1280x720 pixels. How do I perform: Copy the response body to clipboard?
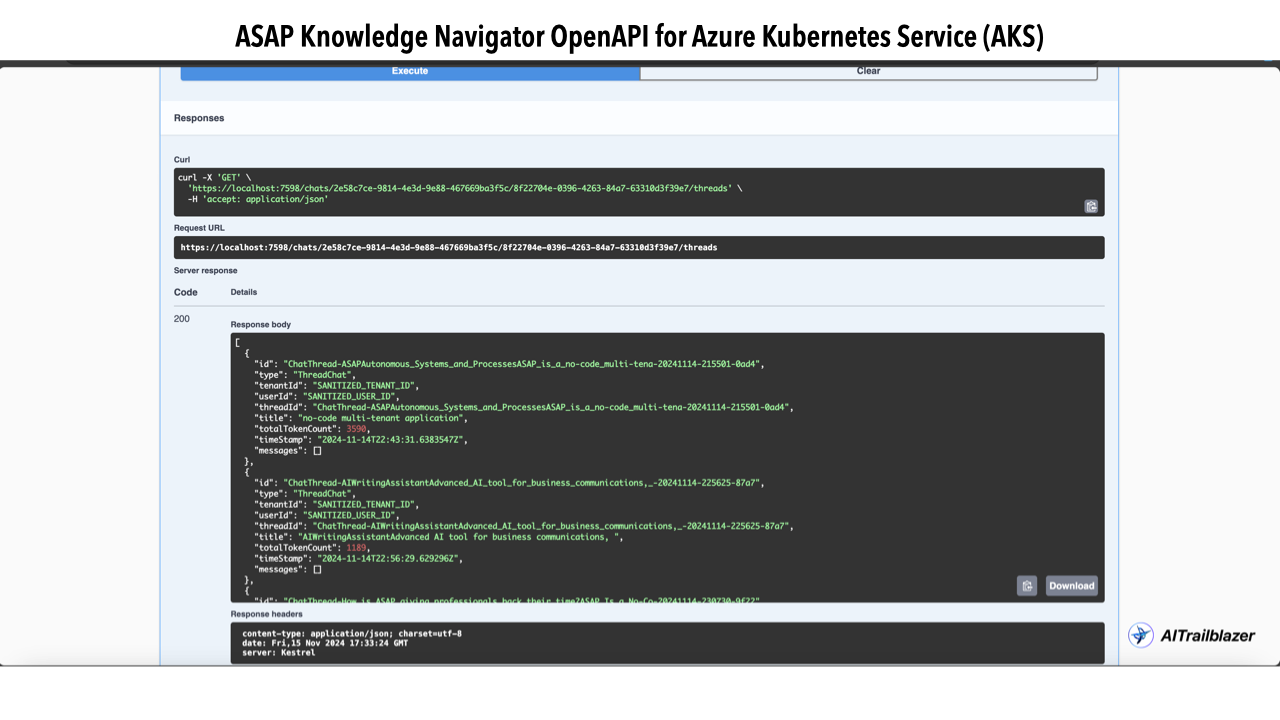(1027, 586)
